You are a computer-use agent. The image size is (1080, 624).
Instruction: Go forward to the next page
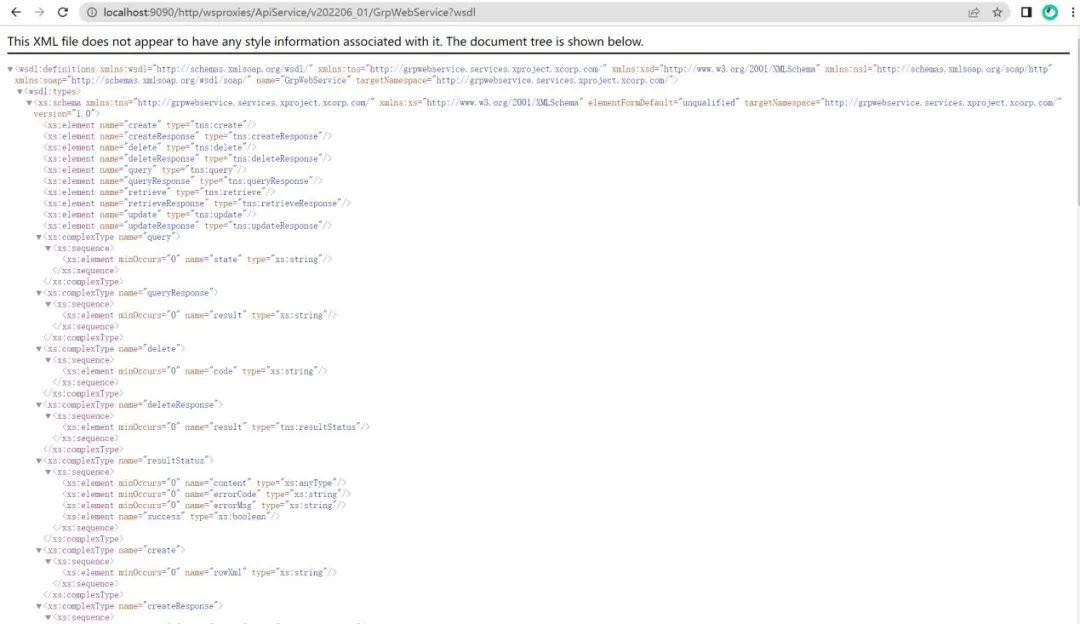point(39,12)
